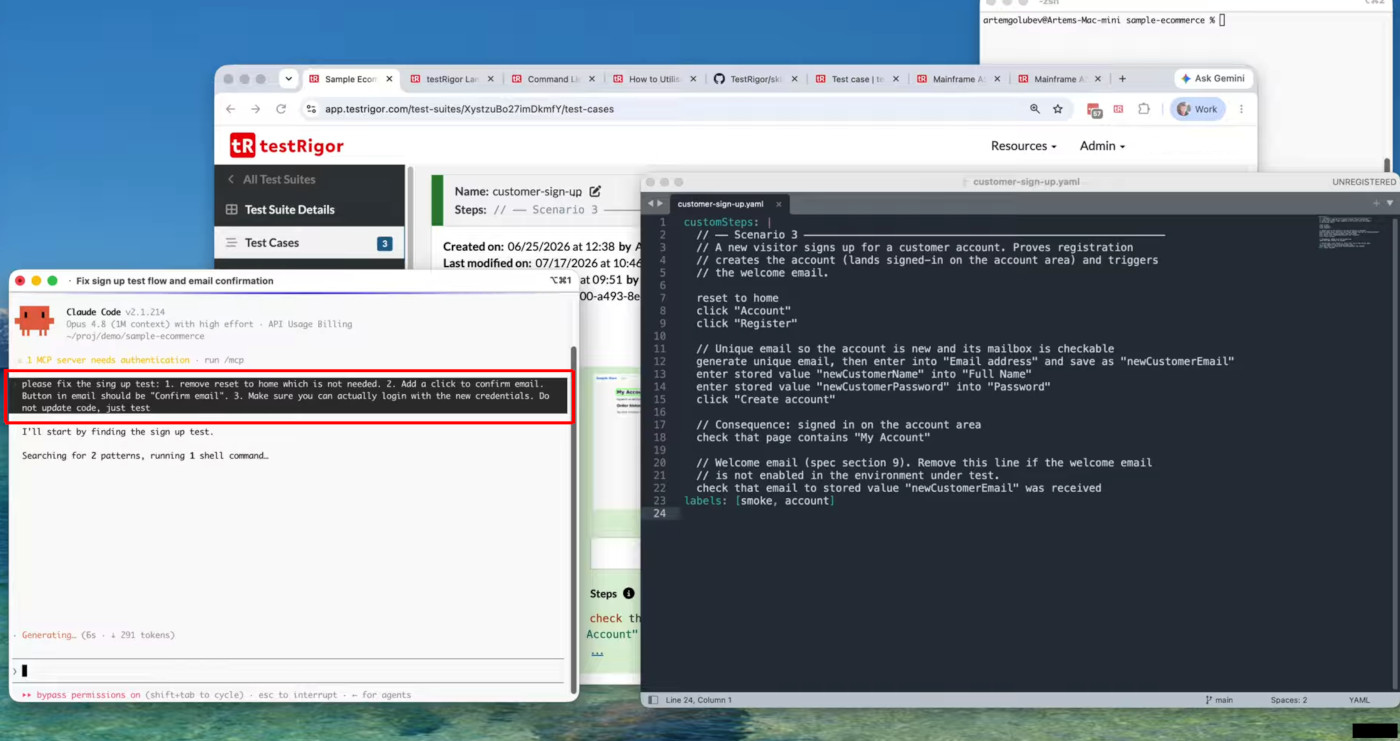
Task: Open Chrome three-dot menu
Action: tap(1241, 109)
